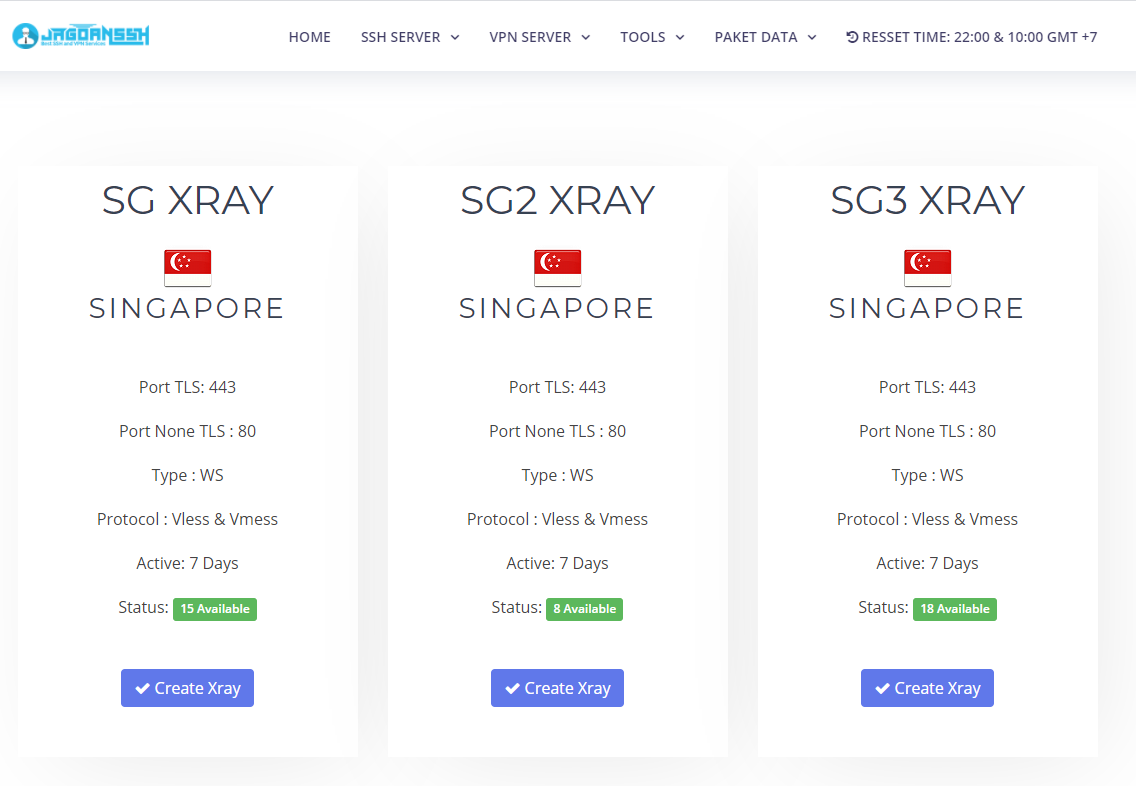Image resolution: width=1136 pixels, height=786 pixels.
Task: Expand the VPN SERVER dropdown menu
Action: click(540, 37)
